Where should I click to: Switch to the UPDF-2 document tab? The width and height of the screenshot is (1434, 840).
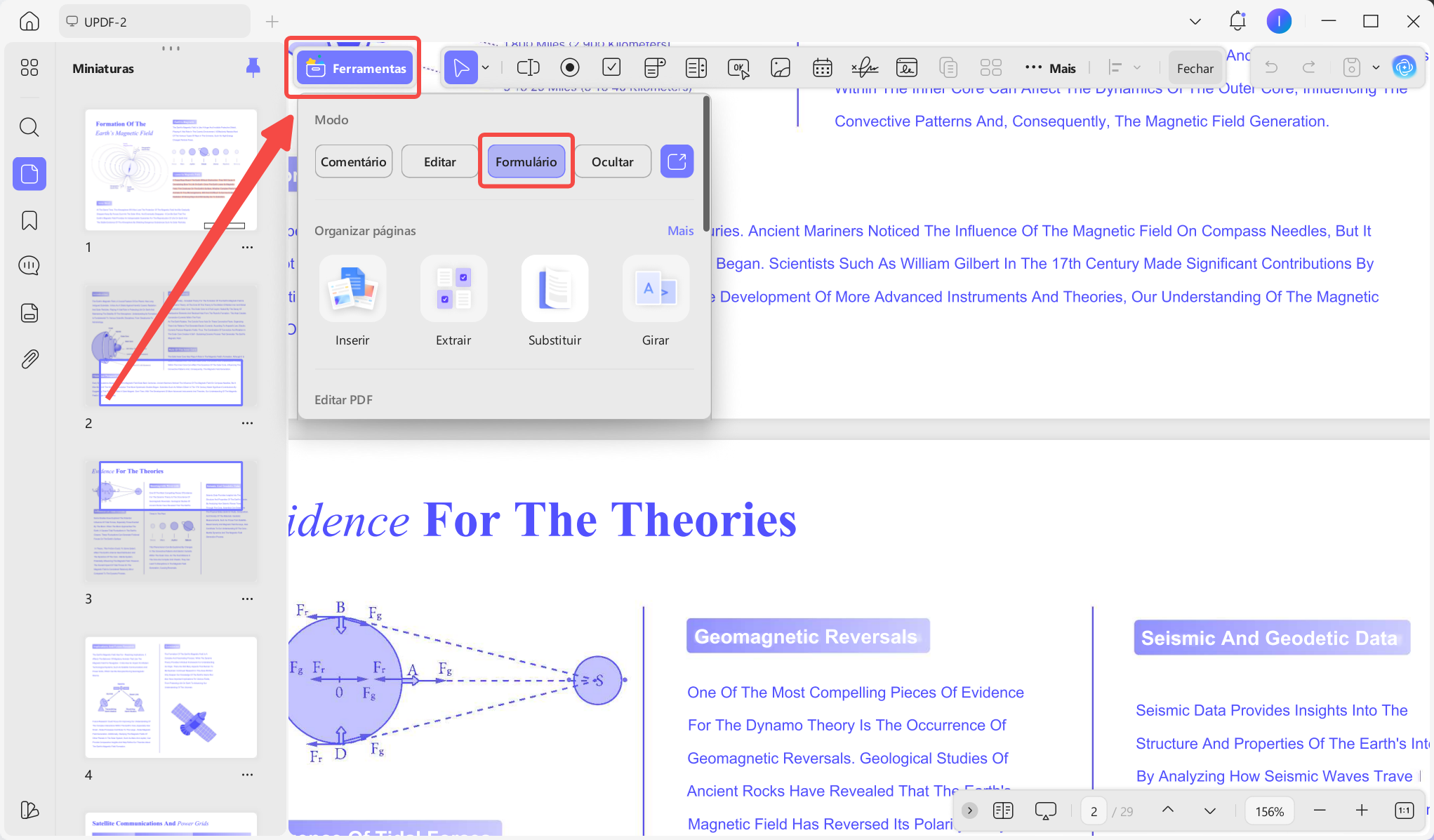click(154, 22)
